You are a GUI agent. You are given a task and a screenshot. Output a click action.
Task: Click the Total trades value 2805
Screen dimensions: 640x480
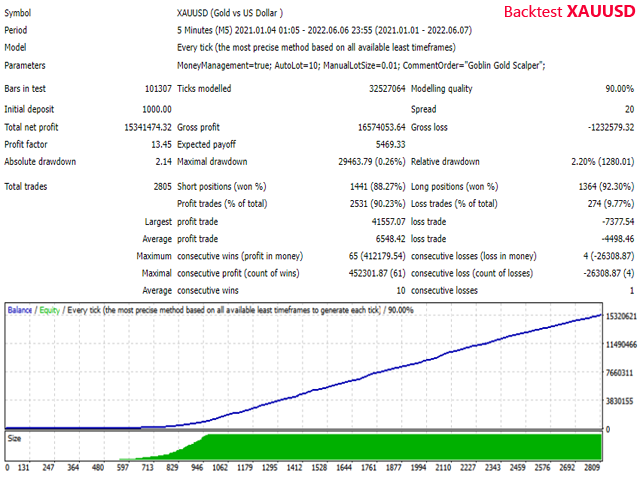(x=162, y=187)
